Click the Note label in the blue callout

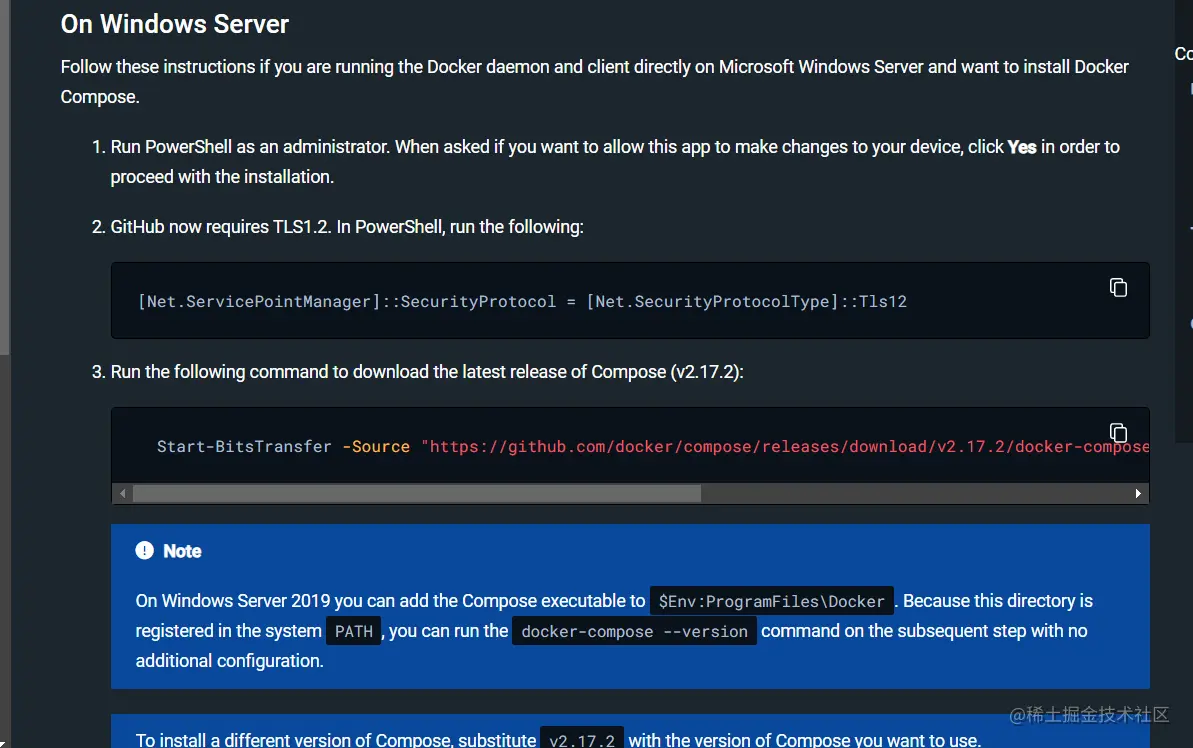(x=183, y=551)
